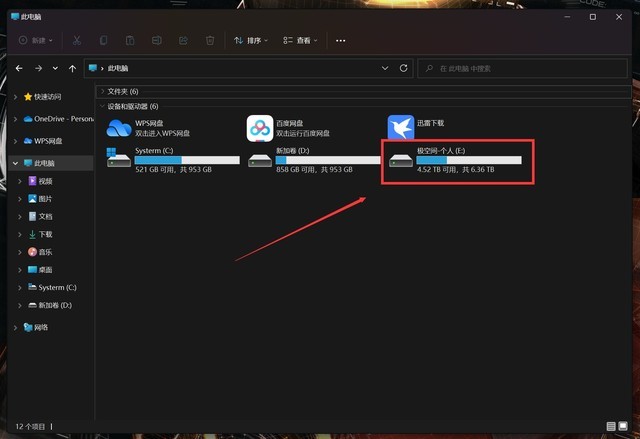Open 下载 folder in sidebar
This screenshot has height=439, width=640.
40,234
